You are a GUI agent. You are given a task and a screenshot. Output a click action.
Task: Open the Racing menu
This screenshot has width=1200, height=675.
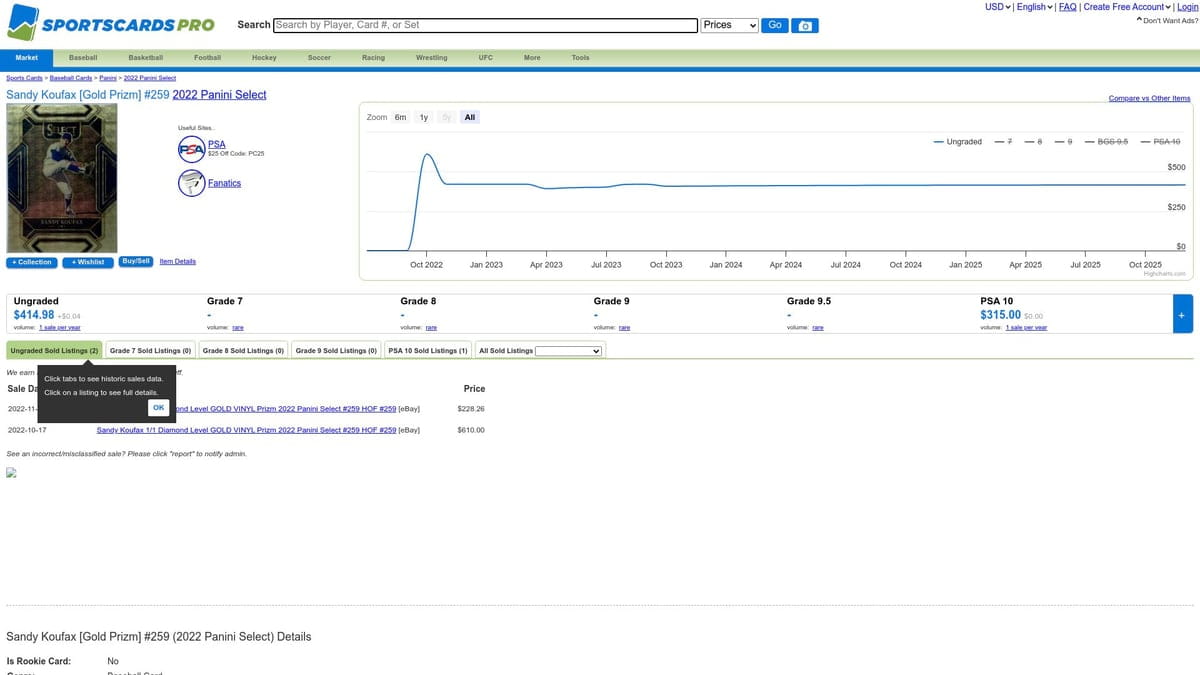click(373, 58)
